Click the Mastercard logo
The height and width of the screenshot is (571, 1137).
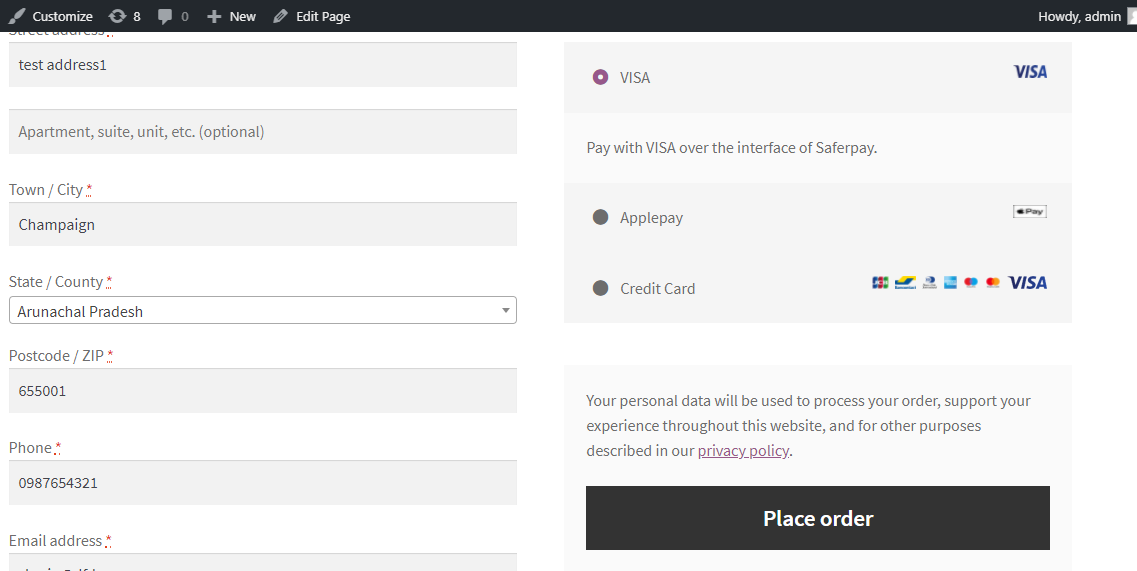993,283
